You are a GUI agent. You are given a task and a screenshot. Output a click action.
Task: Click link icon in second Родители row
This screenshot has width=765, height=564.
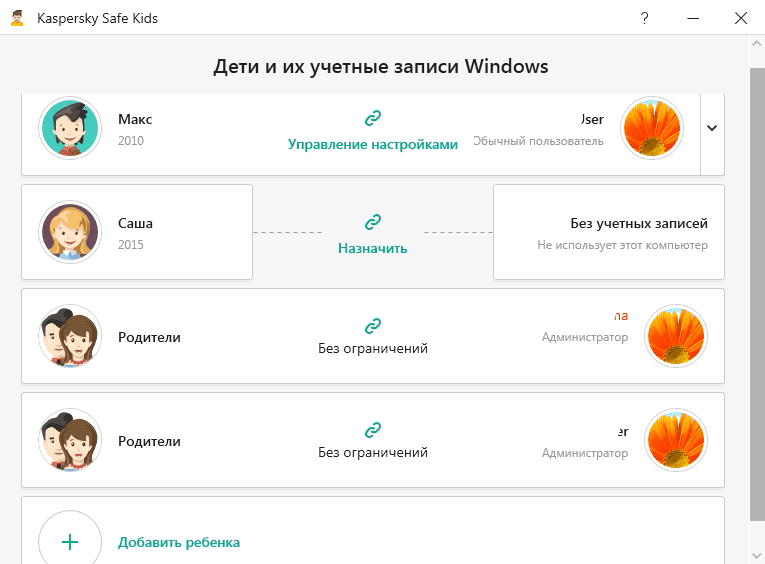pos(373,429)
